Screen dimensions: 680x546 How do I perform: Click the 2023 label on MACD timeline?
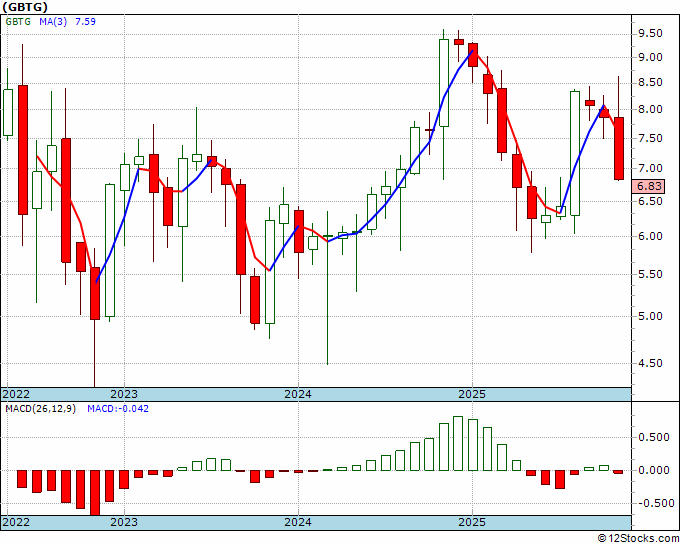coord(124,522)
